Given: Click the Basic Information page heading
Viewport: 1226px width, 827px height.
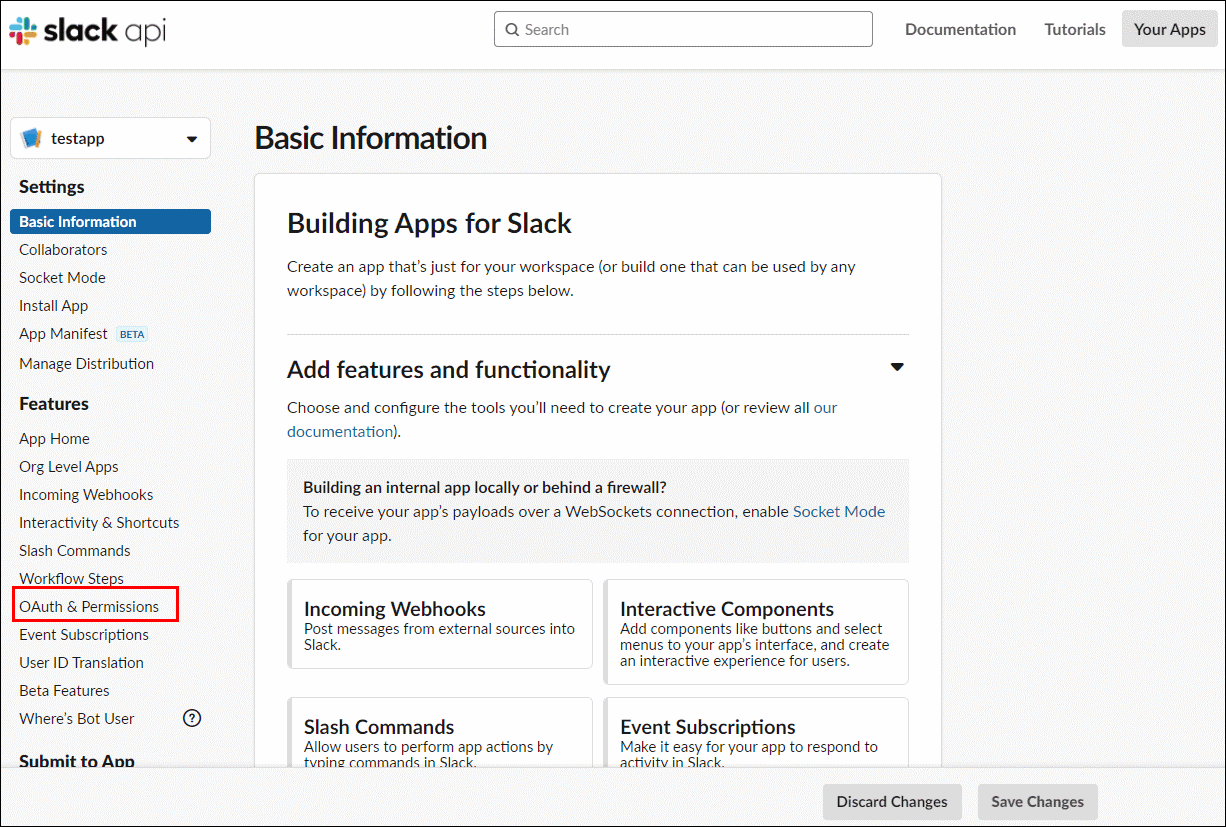Looking at the screenshot, I should (x=371, y=137).
